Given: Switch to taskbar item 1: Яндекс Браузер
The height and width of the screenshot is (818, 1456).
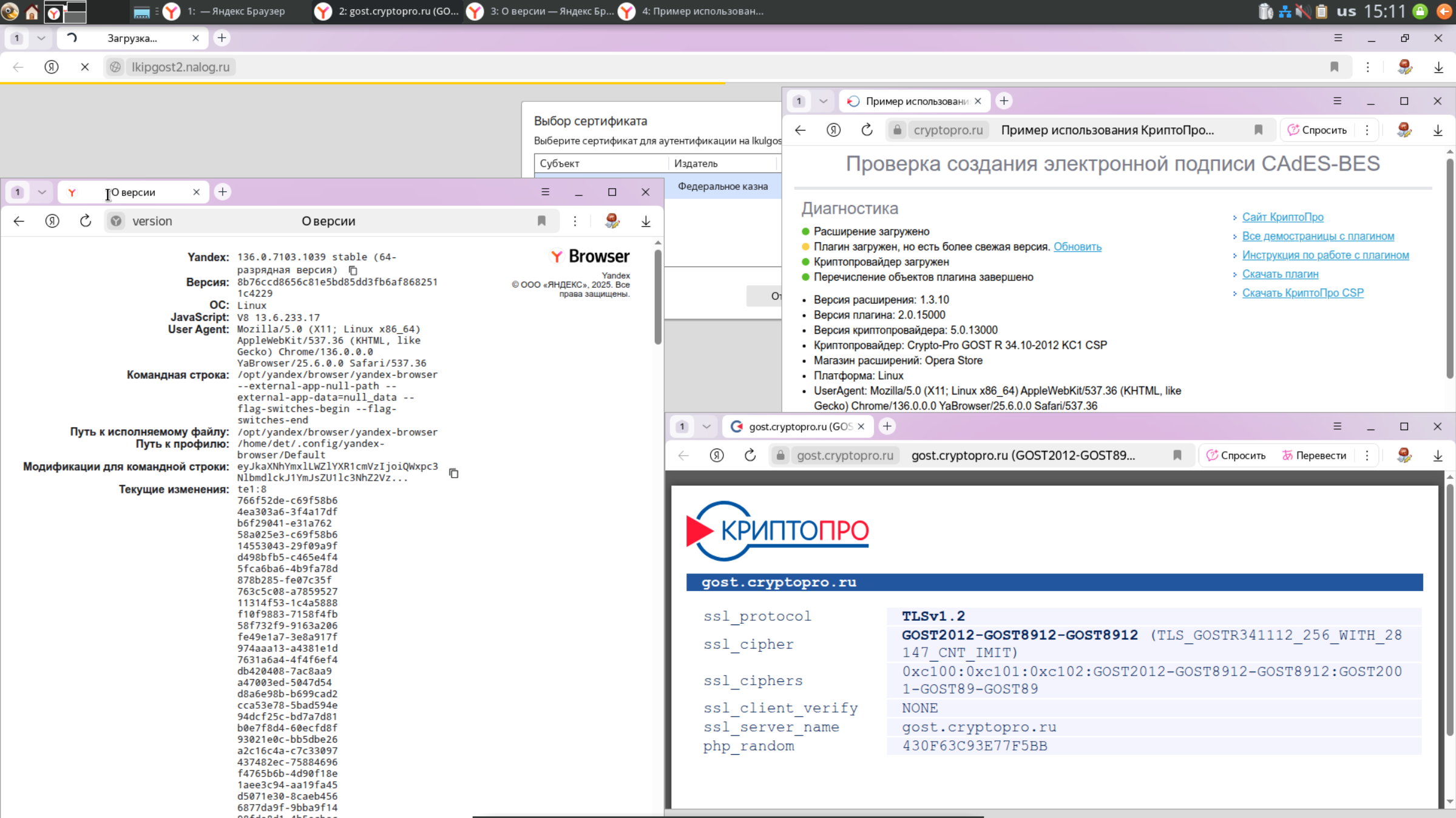Looking at the screenshot, I should 235,11.
